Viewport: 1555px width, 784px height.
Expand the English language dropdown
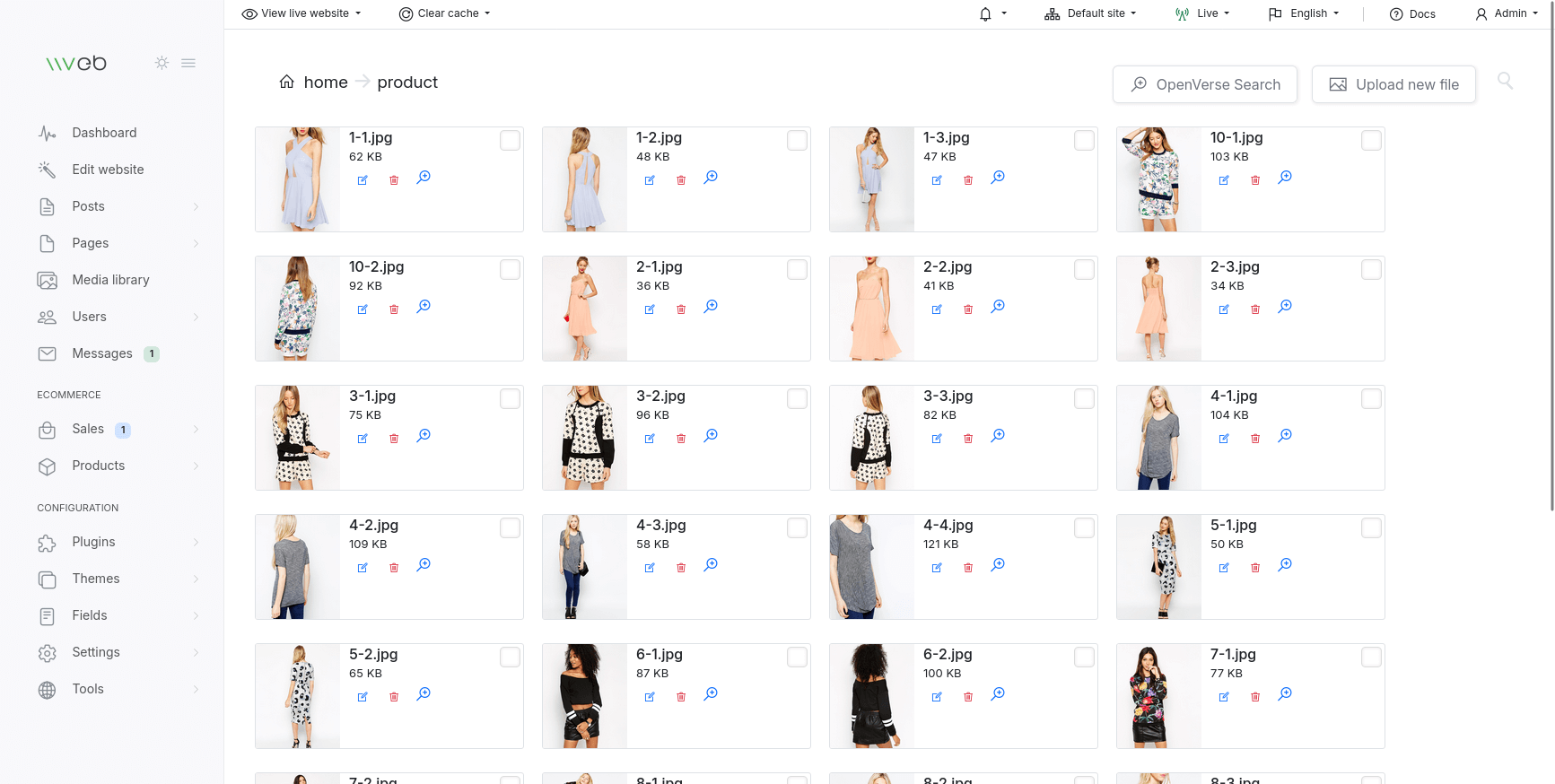pos(1304,14)
